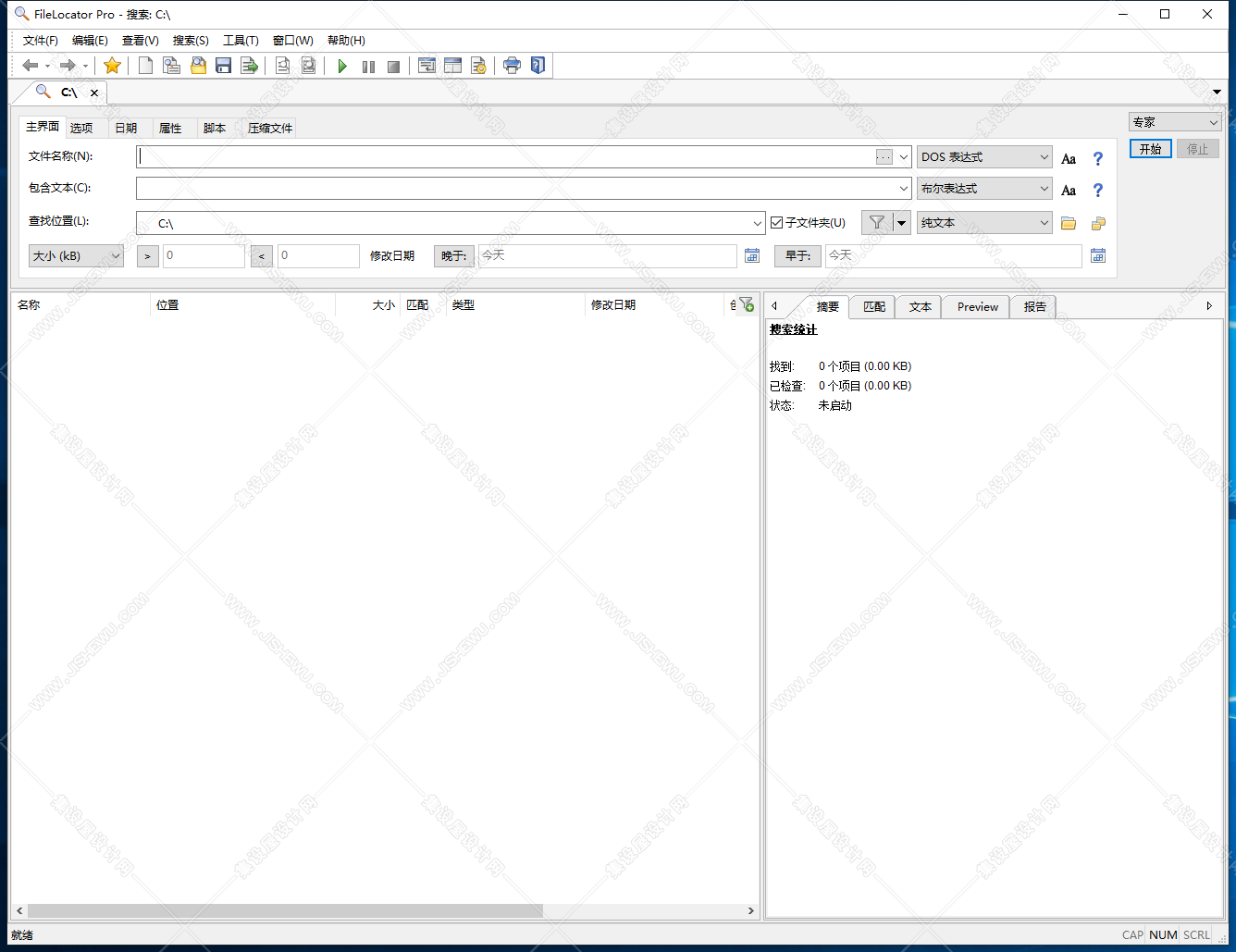This screenshot has width=1236, height=952.
Task: Switch to the Preview tab
Action: [x=977, y=307]
